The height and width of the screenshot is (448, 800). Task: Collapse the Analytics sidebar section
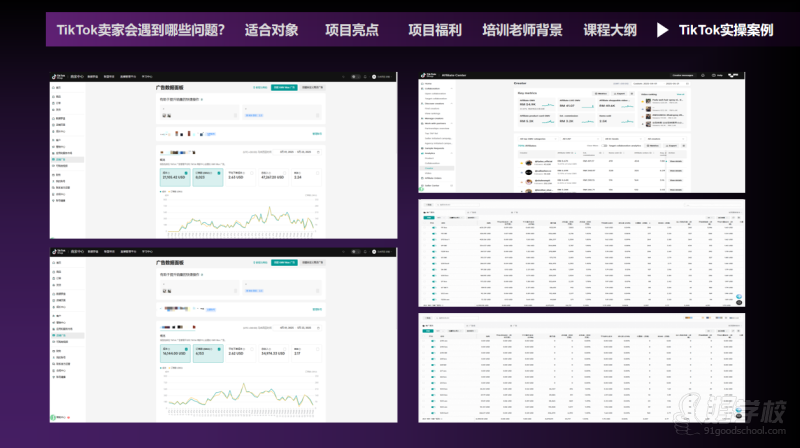(x=452, y=153)
